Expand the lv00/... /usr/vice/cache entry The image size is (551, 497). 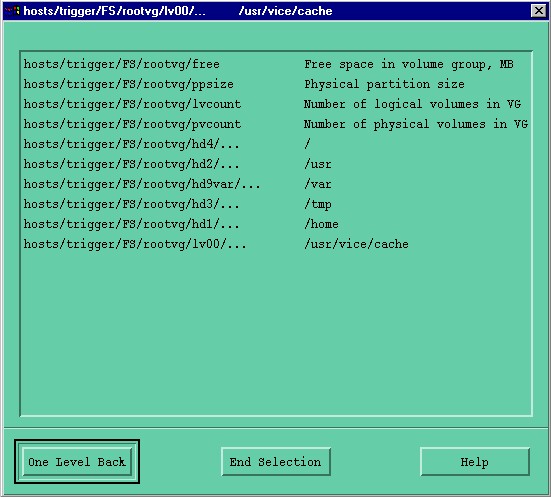276,244
